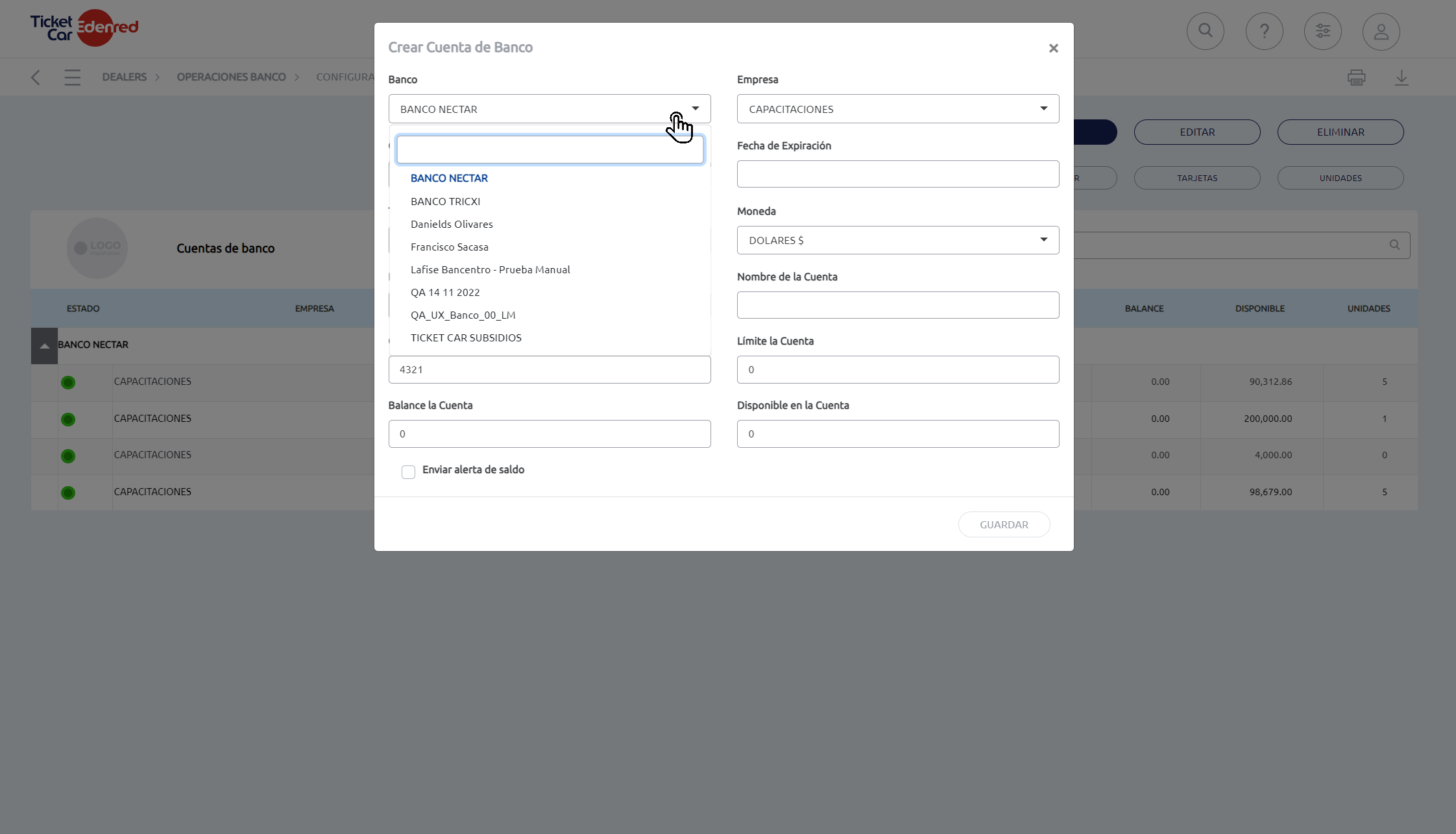Viewport: 1456px width, 834px height.
Task: Click the TARJETAS button
Action: 1197,178
